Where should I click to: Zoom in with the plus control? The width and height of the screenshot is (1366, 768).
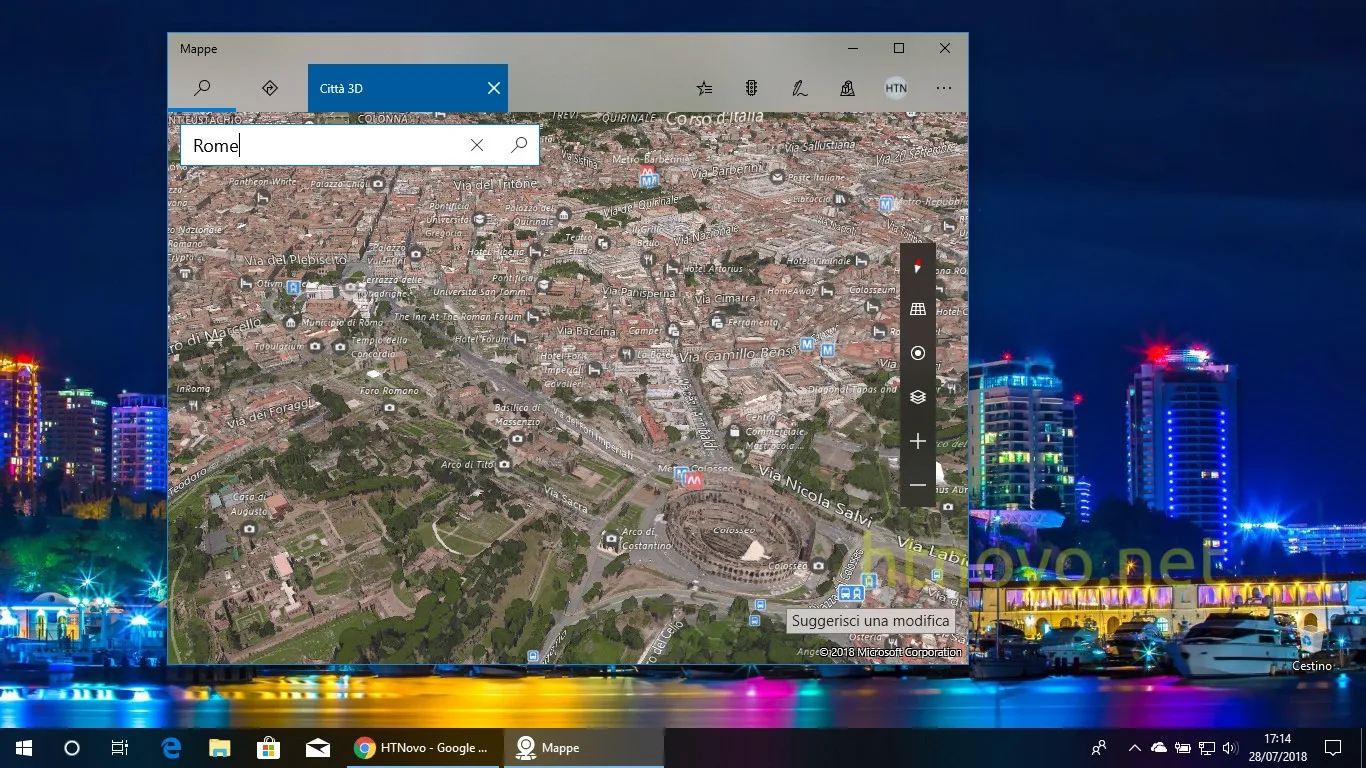click(918, 441)
